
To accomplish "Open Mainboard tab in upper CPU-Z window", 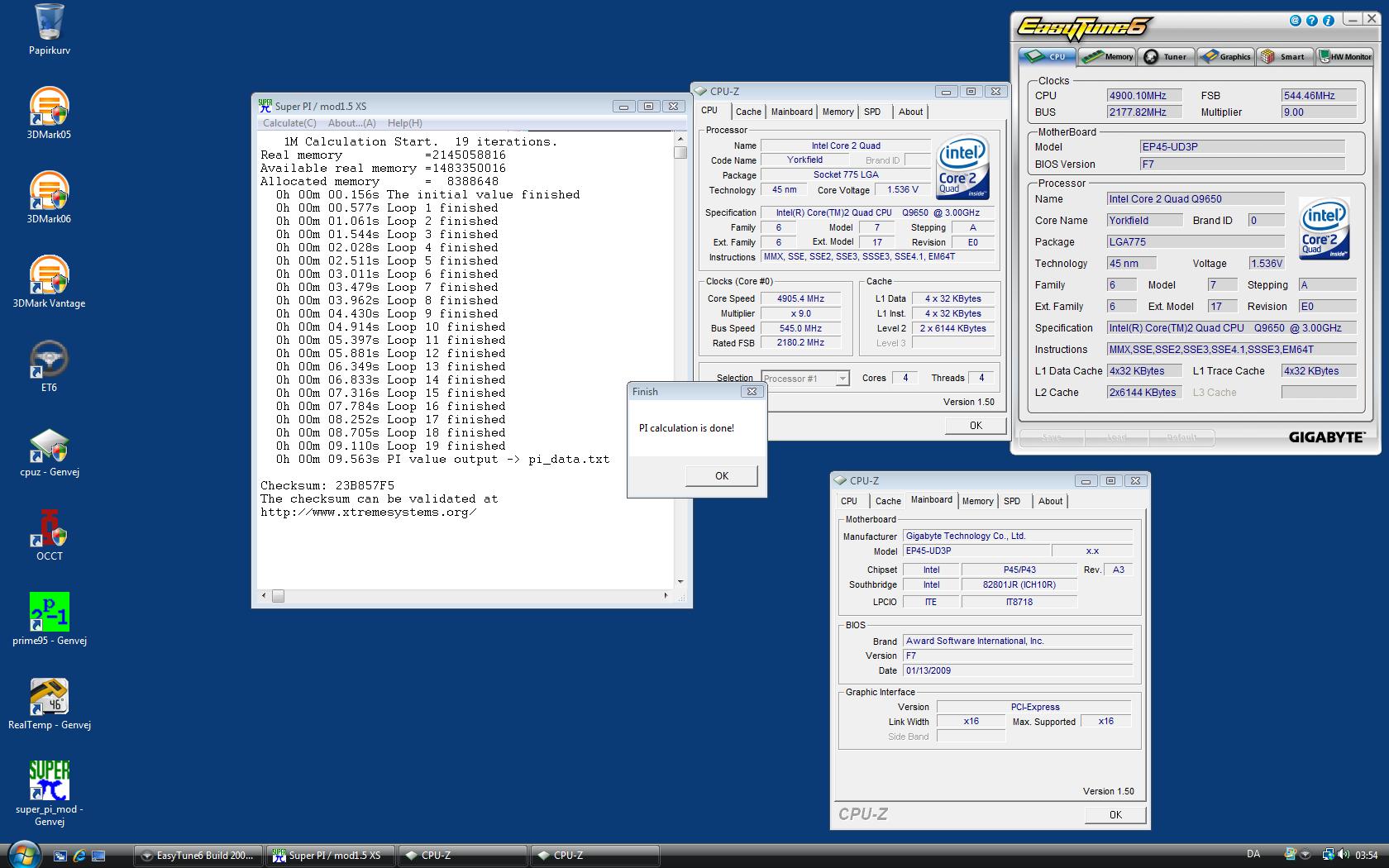I will [x=791, y=112].
